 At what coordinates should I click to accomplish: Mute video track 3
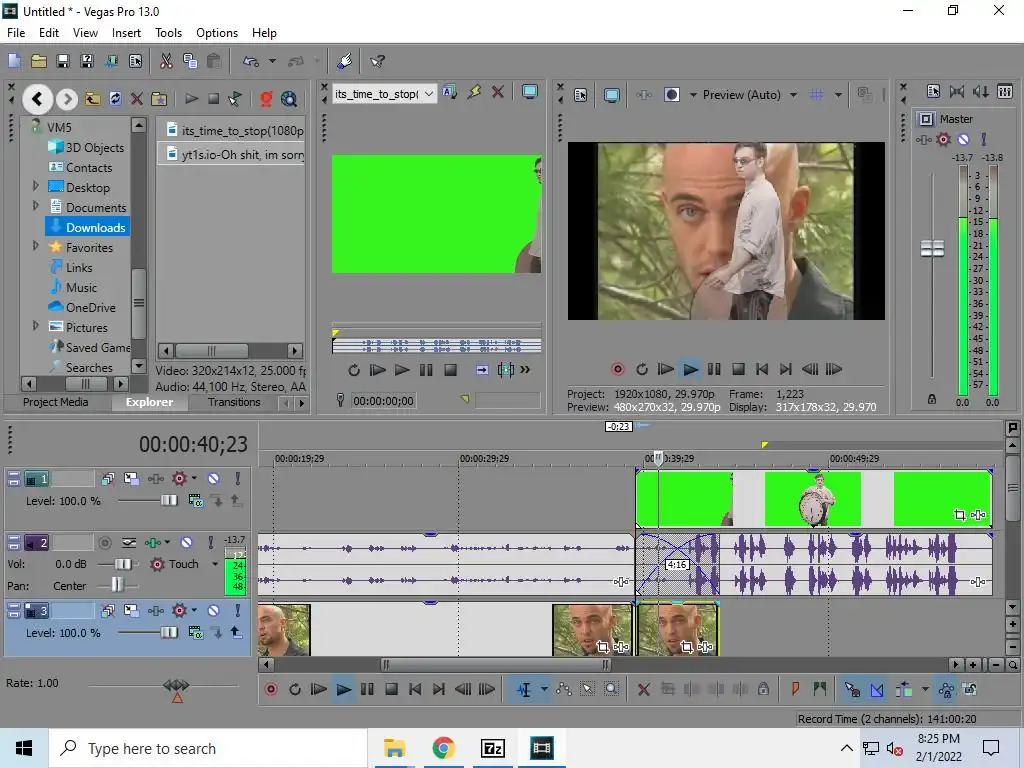tap(214, 611)
